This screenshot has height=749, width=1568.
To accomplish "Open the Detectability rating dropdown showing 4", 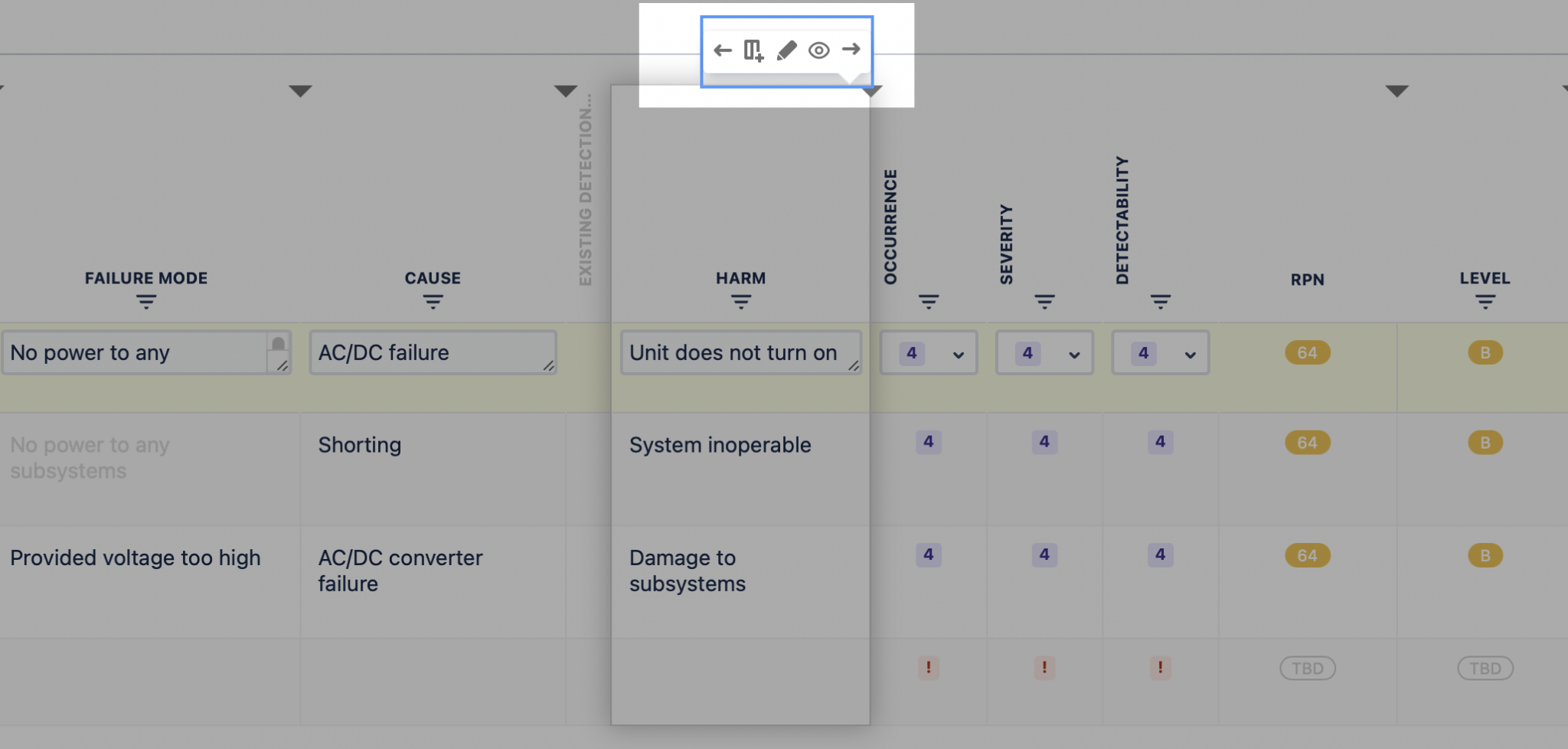I will (1189, 353).
